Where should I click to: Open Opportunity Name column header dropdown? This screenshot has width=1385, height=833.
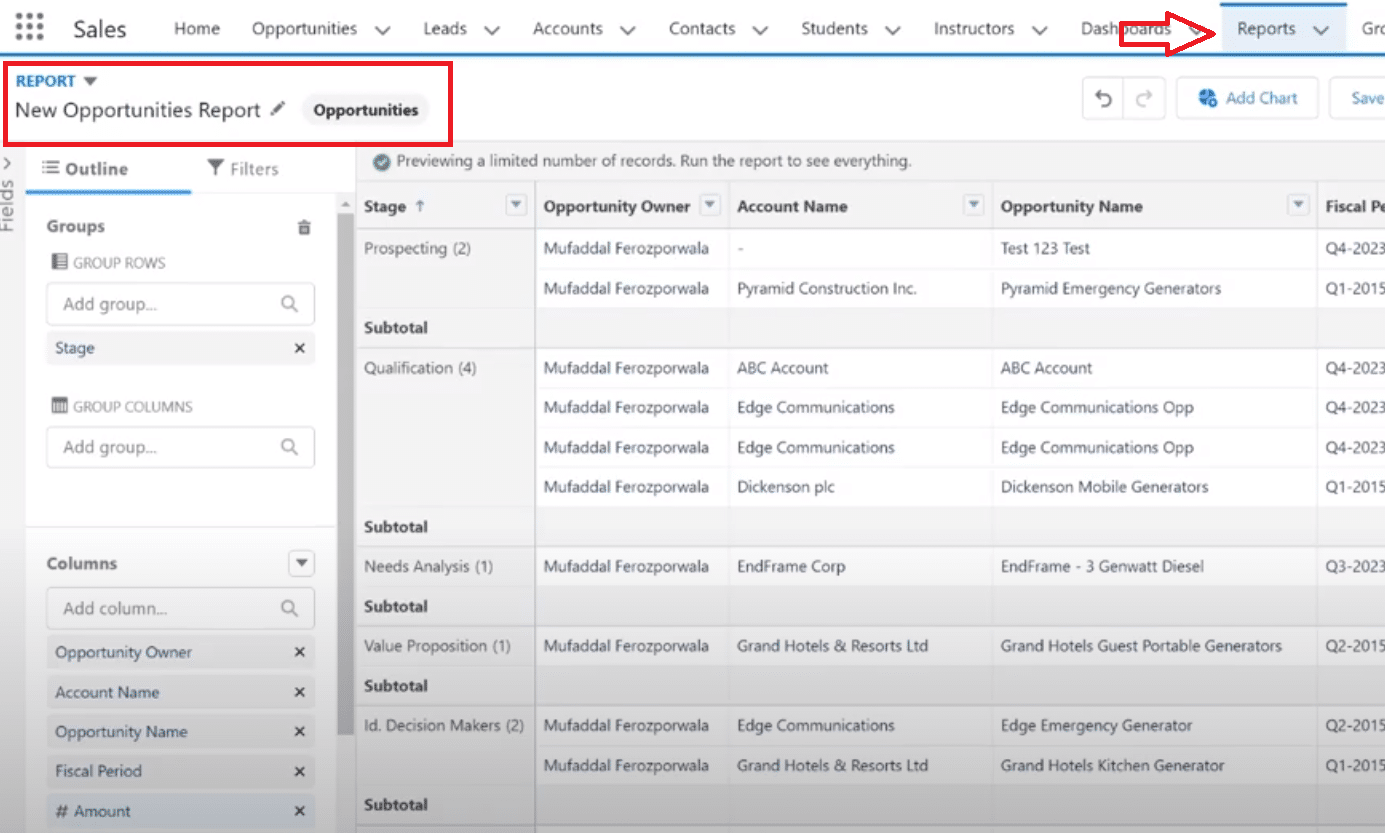pos(1298,206)
